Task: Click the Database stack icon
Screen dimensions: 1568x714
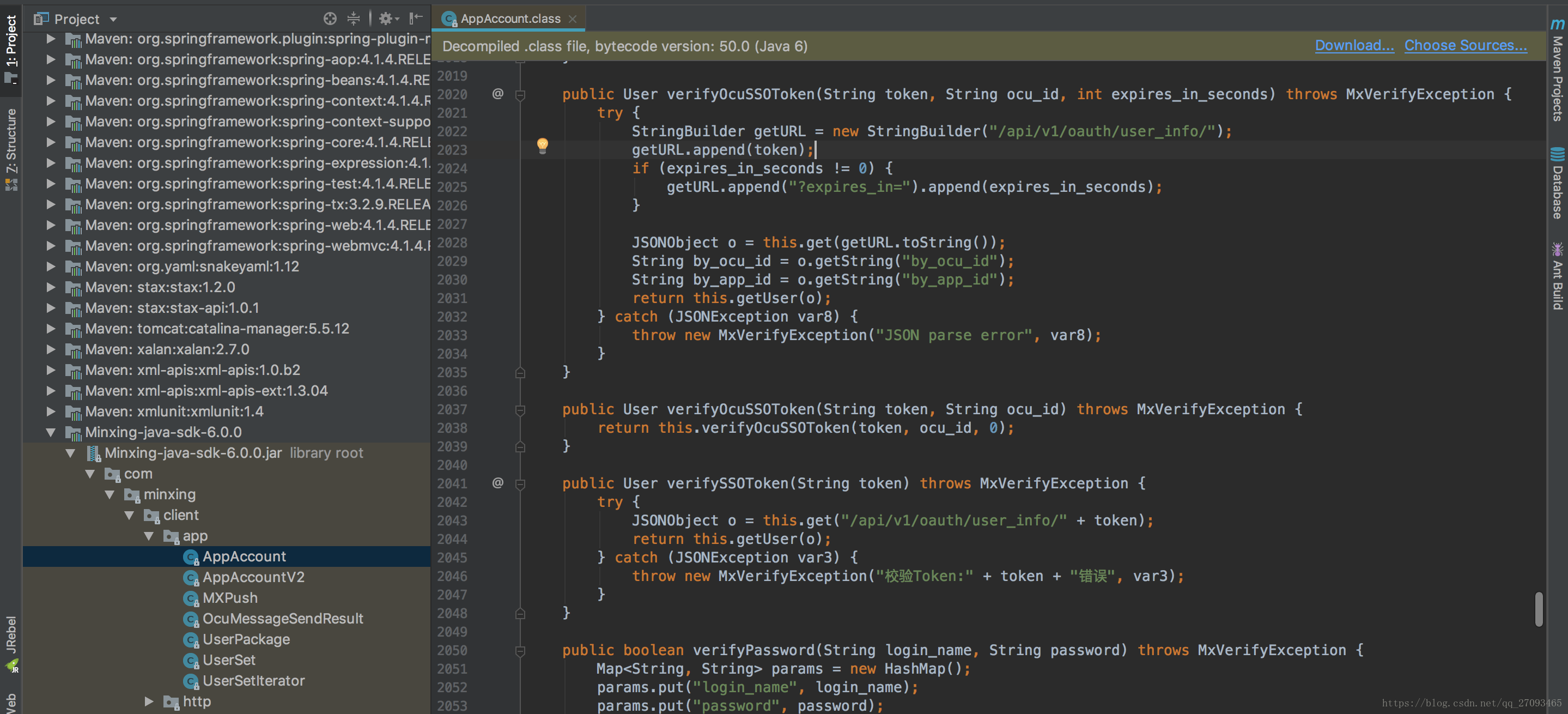Action: click(x=1557, y=155)
